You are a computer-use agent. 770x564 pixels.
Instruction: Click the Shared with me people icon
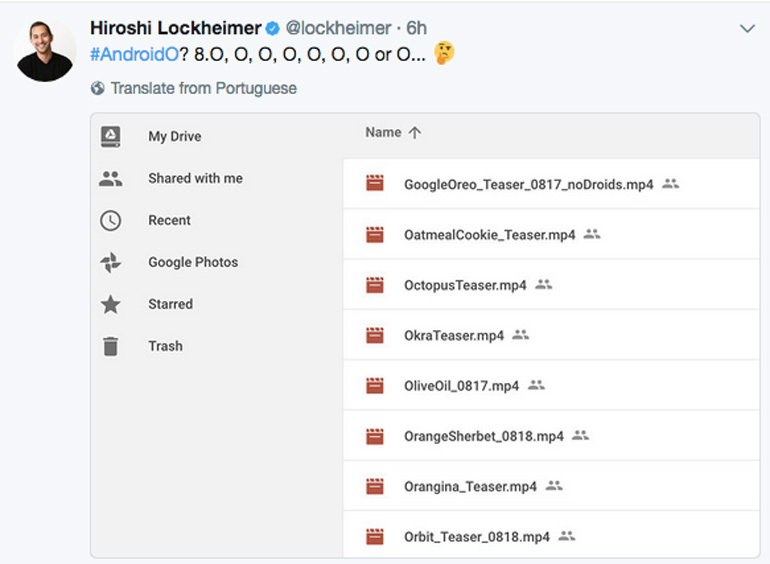[x=111, y=179]
